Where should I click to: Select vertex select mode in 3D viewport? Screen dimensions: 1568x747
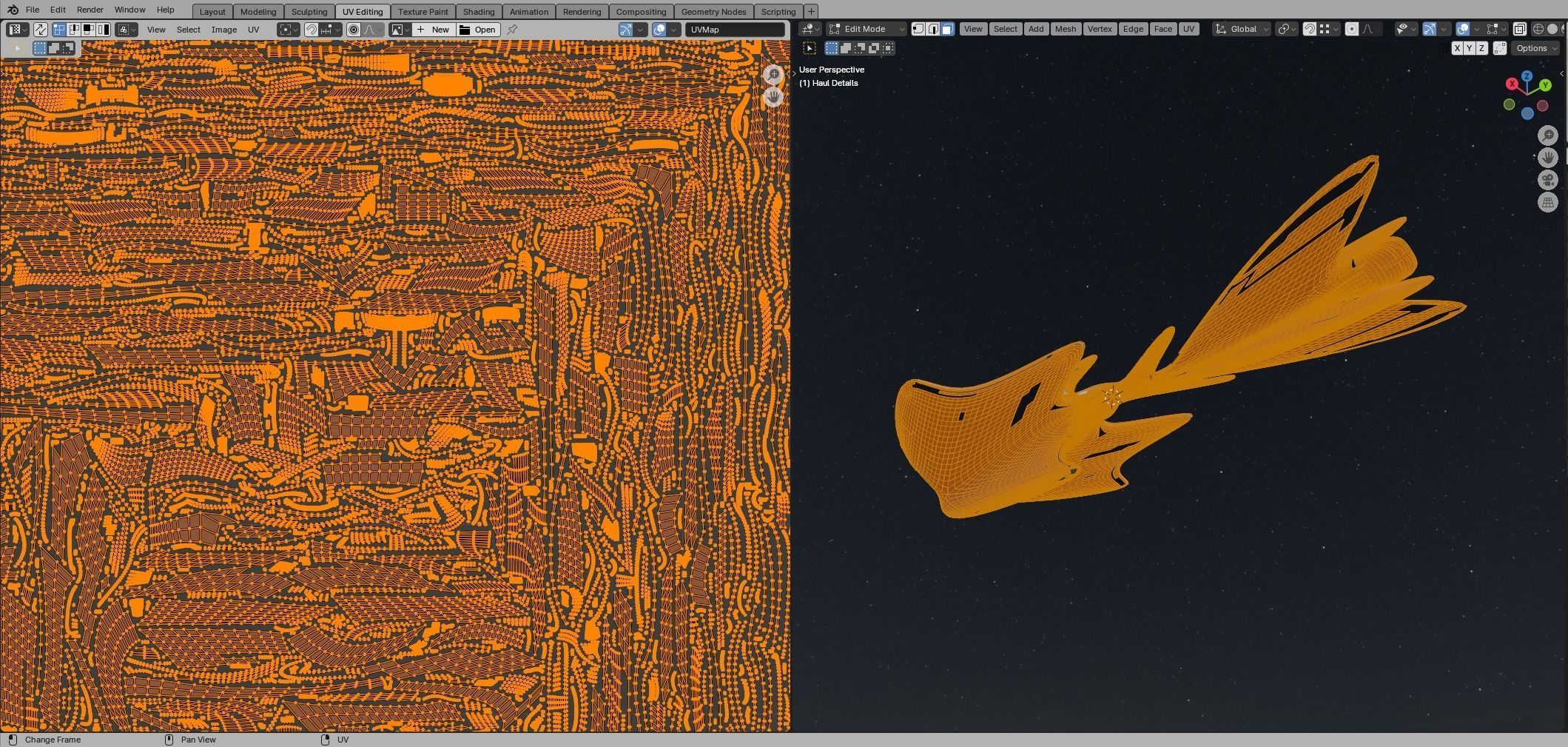tap(918, 29)
